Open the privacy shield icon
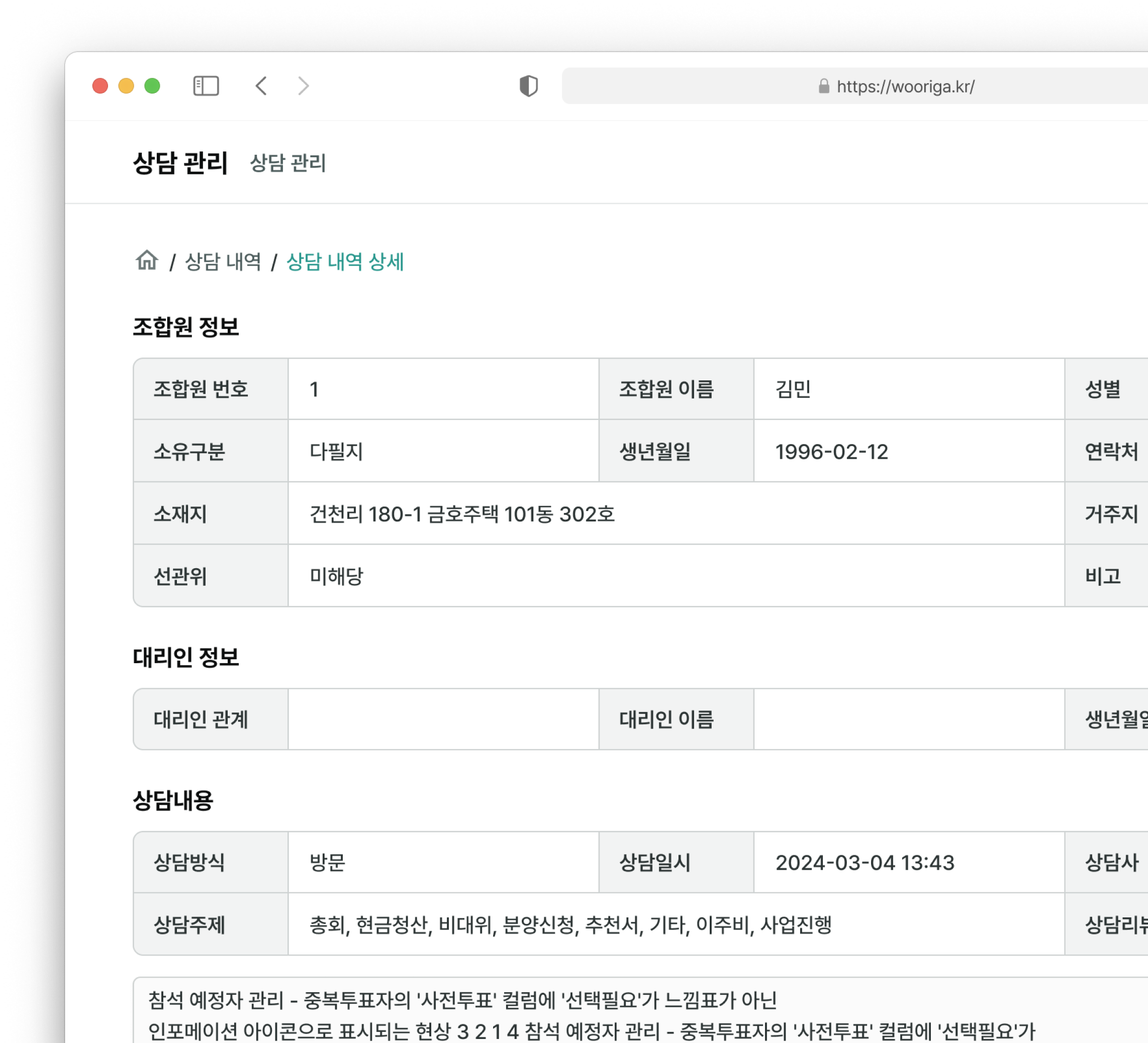The width and height of the screenshot is (1148, 1043). point(528,86)
